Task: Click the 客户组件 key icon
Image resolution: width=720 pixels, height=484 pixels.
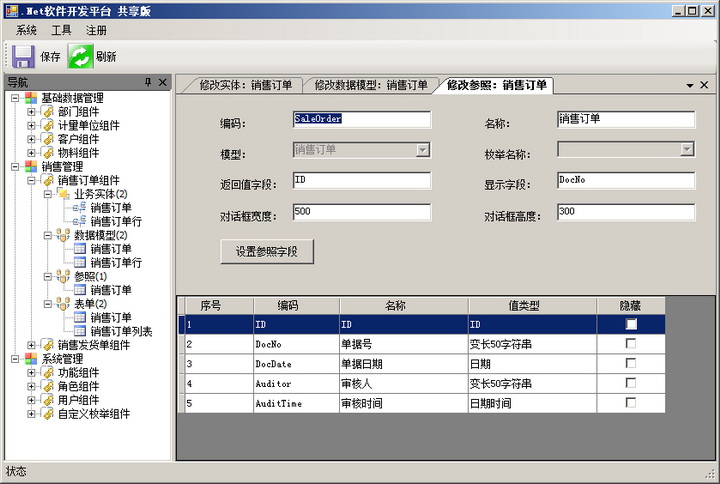Action: pos(48,139)
